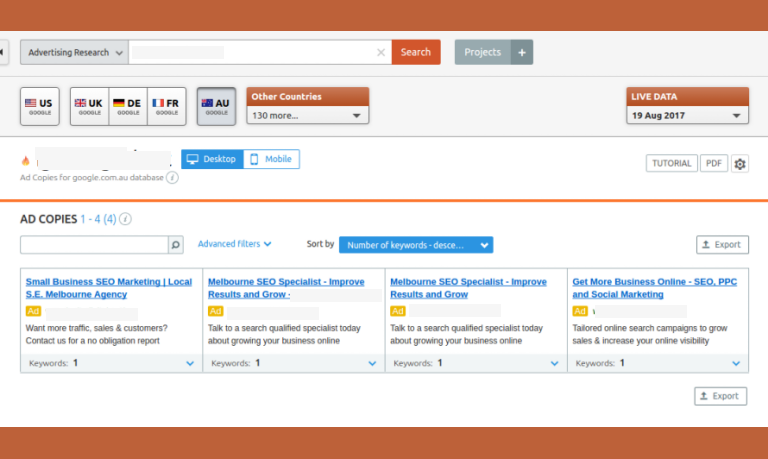The height and width of the screenshot is (459, 768).
Task: Open the Live Data date dropdown
Action: 687,116
